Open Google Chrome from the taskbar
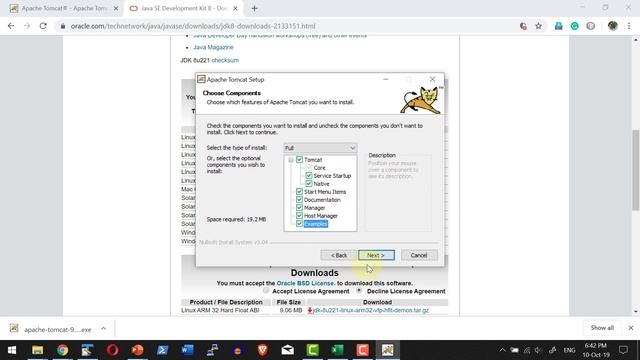 62,350
